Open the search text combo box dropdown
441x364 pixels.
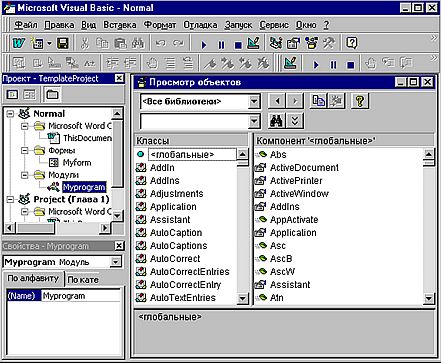[254, 121]
